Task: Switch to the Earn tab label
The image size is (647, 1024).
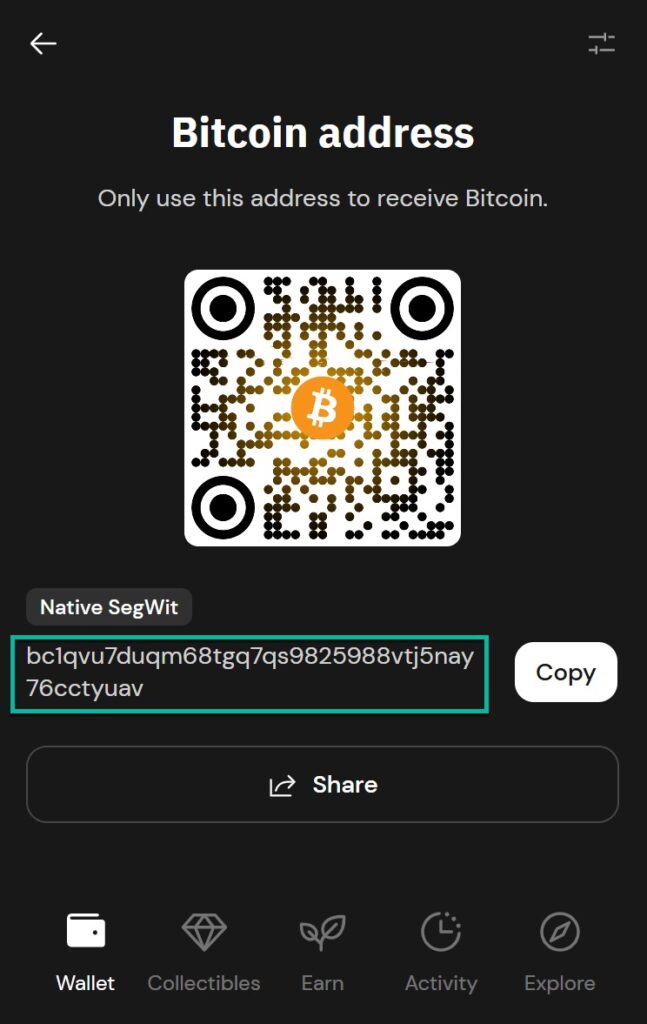Action: pyautogui.click(x=323, y=983)
